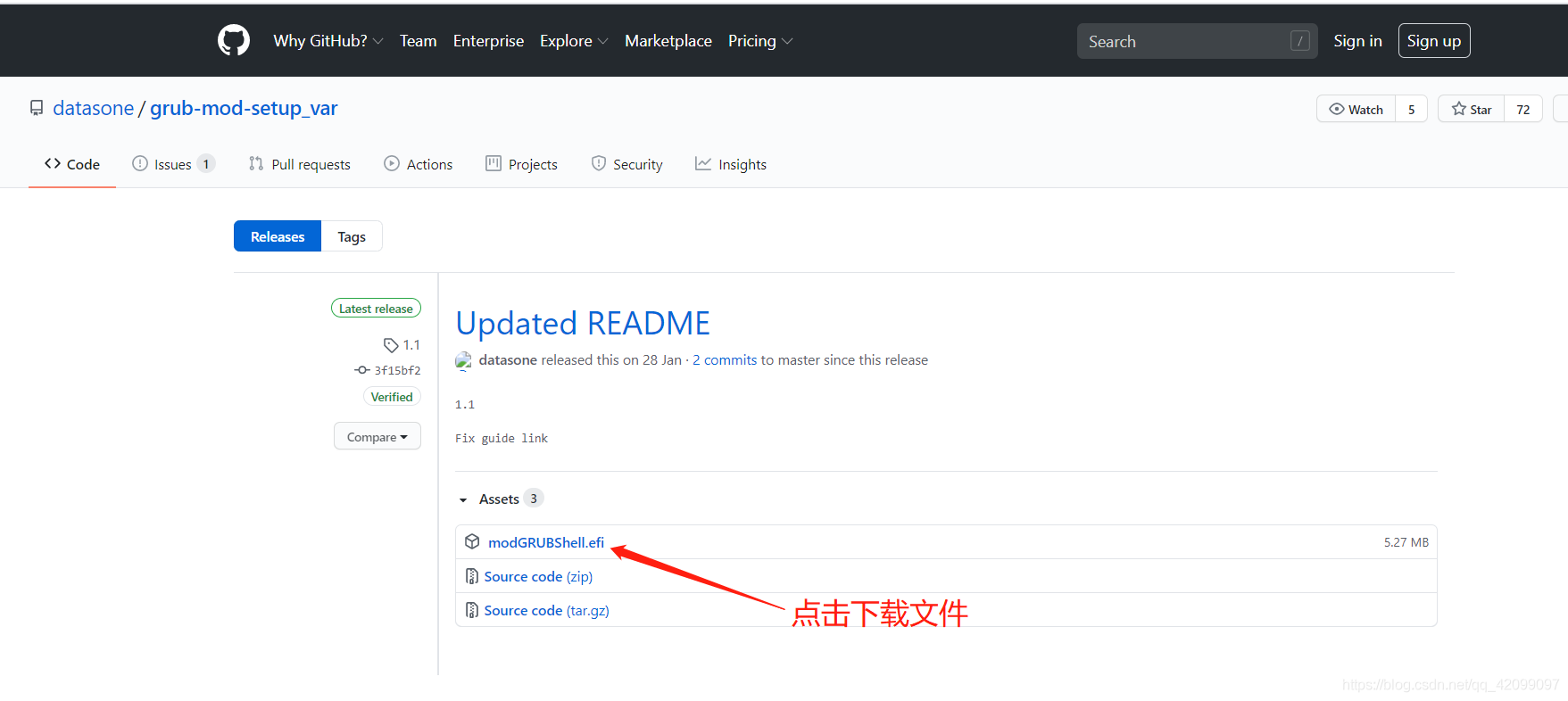Download Source code (zip)
This screenshot has height=701, width=1568.
538,576
